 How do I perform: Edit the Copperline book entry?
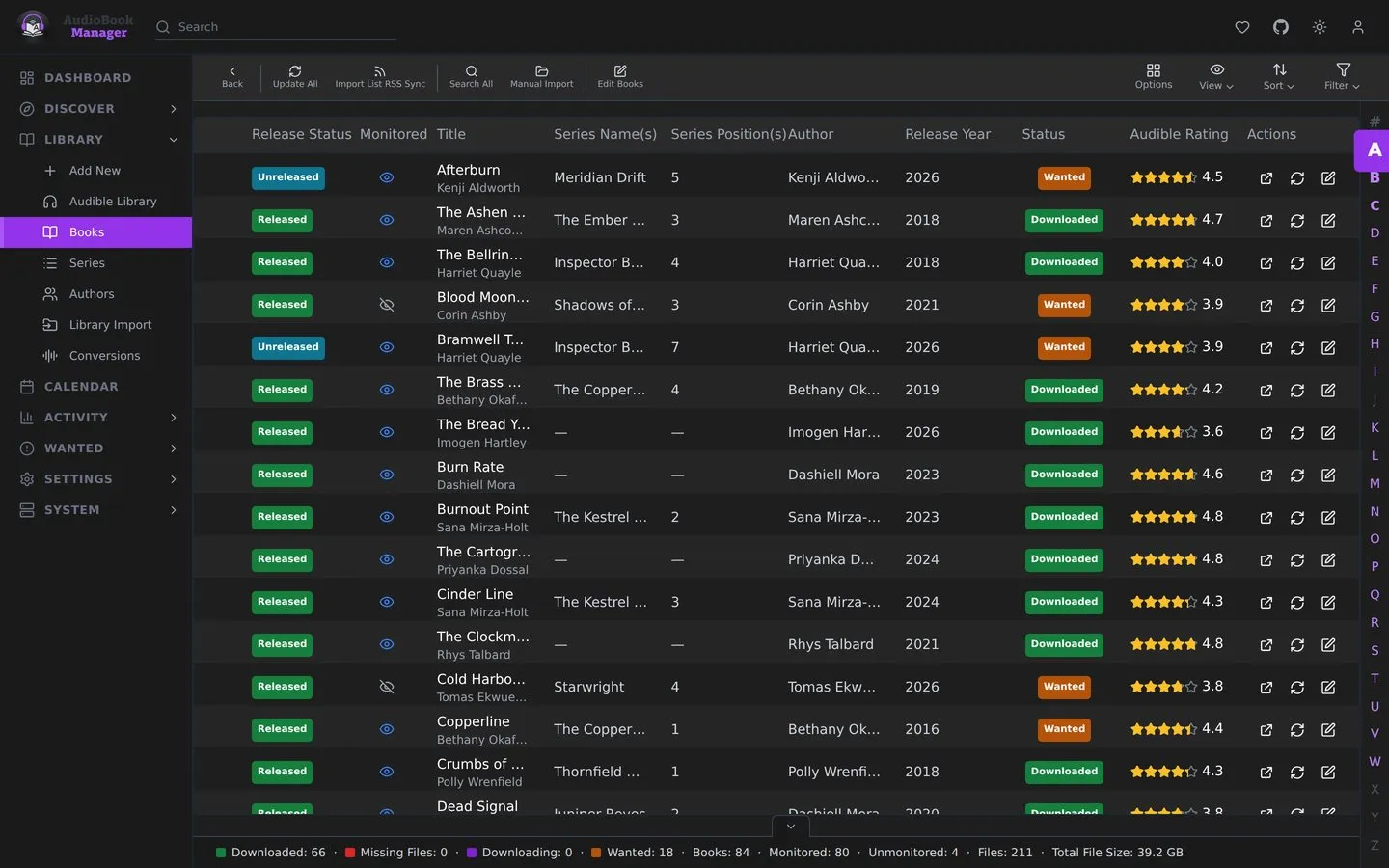pyautogui.click(x=1328, y=730)
